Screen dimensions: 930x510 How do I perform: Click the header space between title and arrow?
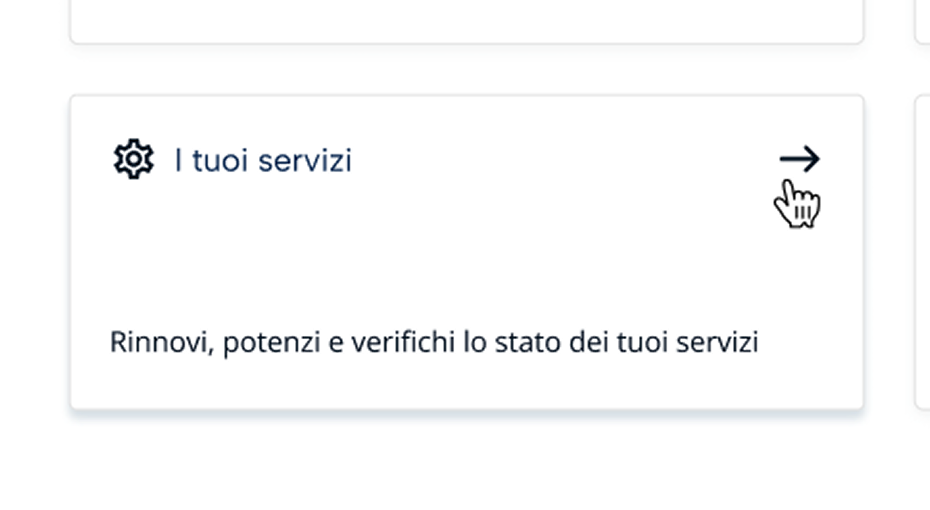pyautogui.click(x=560, y=160)
